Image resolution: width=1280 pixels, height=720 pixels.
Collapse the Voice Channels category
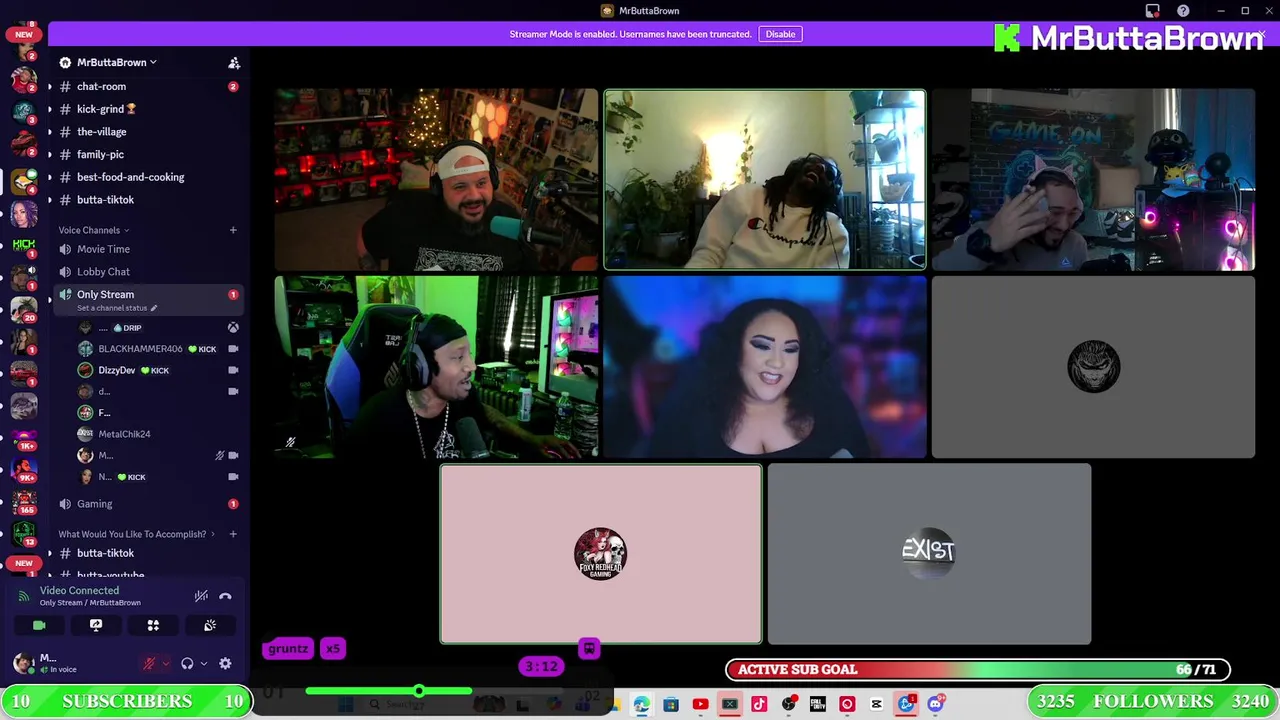[x=93, y=230]
